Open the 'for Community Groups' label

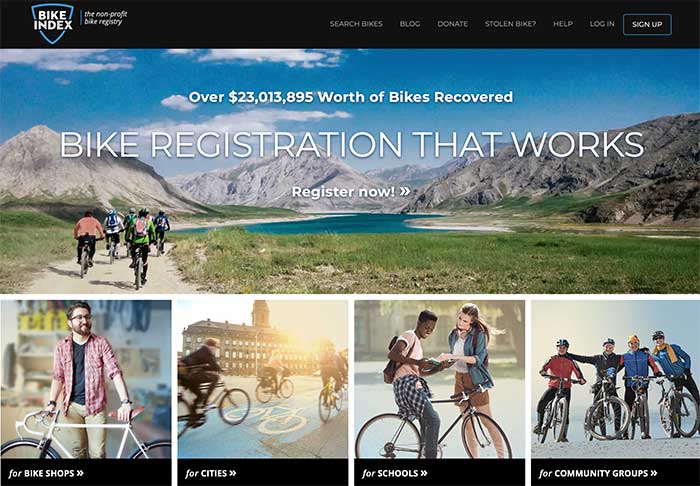(598, 473)
